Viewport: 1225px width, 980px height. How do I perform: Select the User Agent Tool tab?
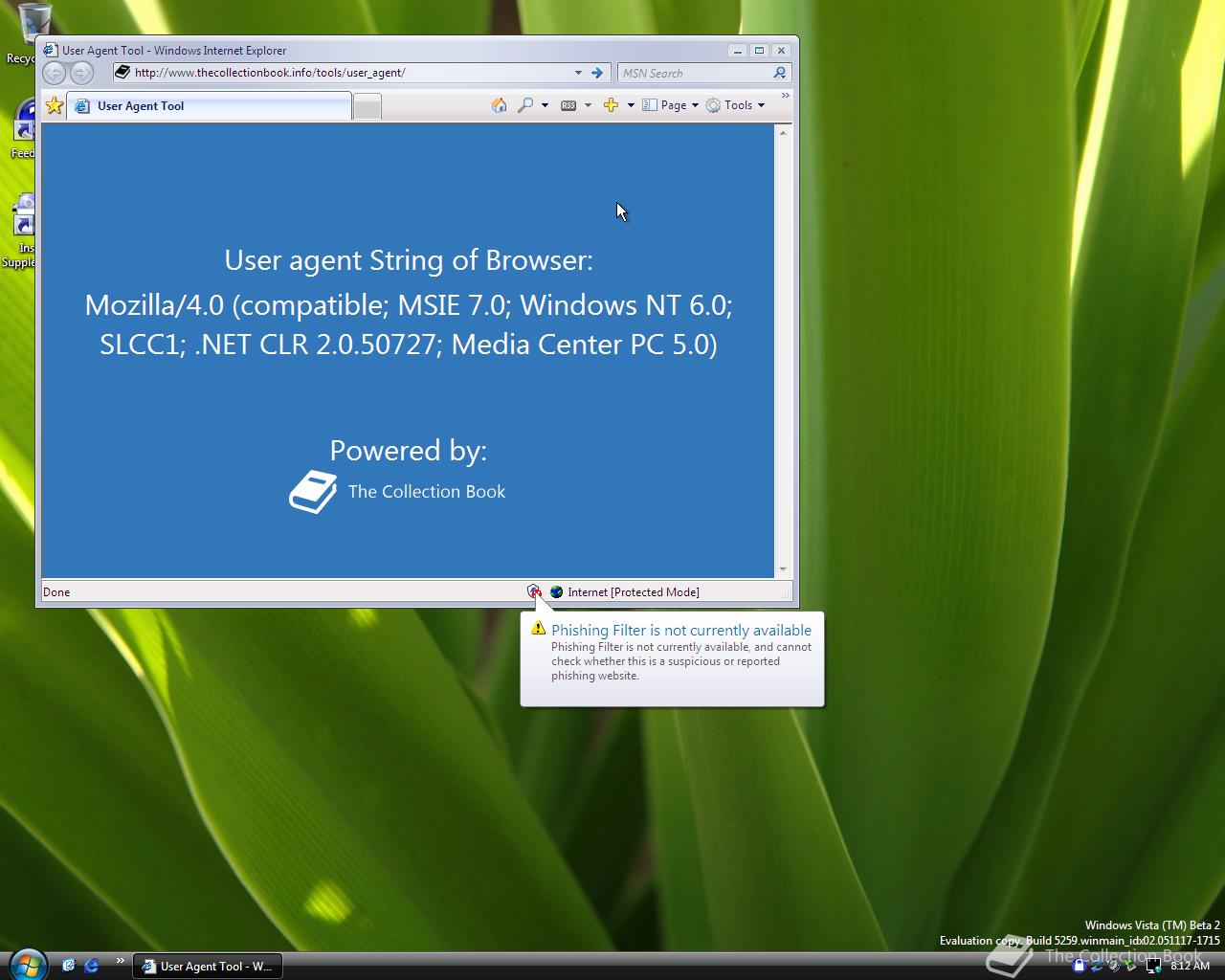pos(210,106)
